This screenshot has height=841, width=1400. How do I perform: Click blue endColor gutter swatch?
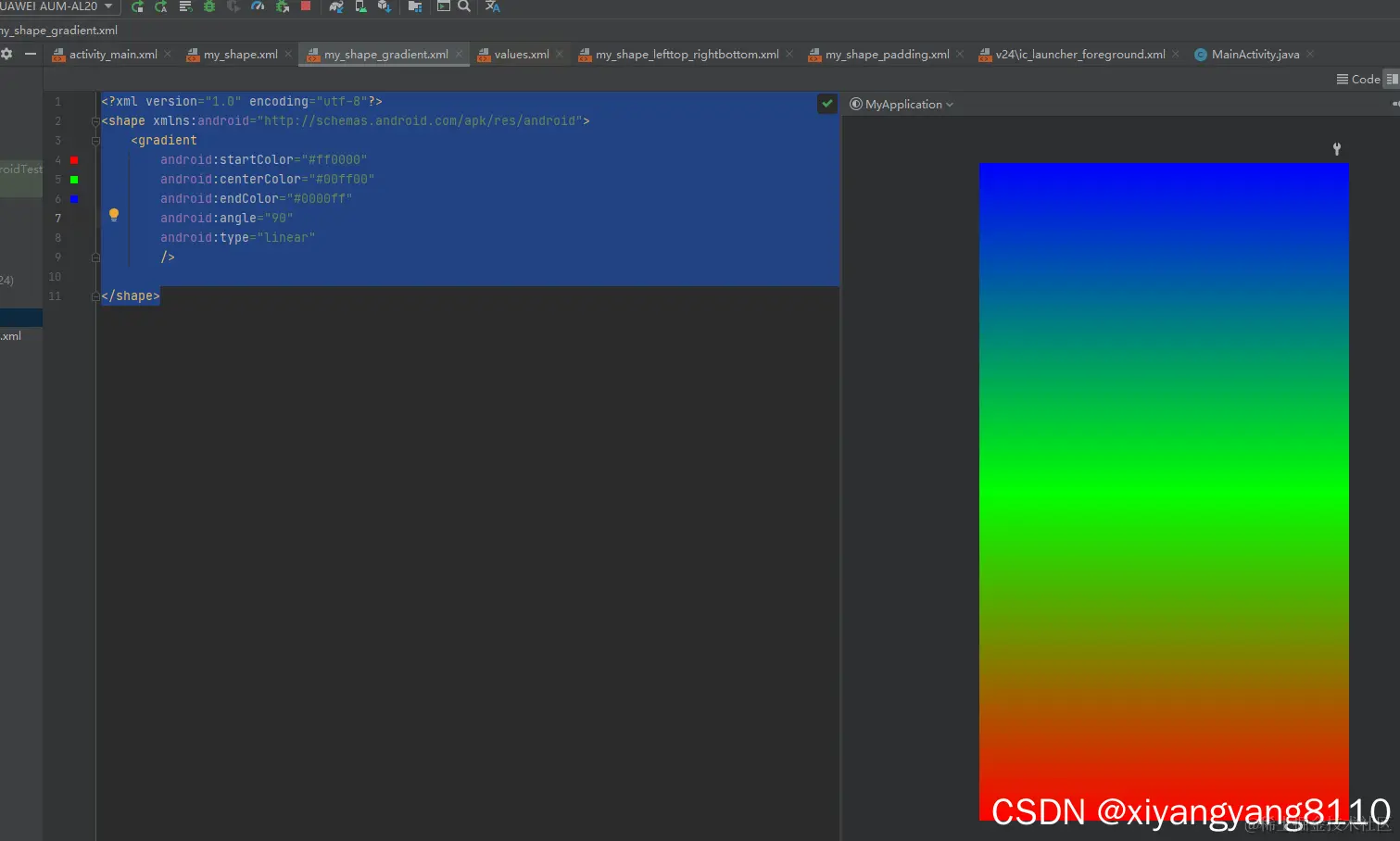click(74, 199)
